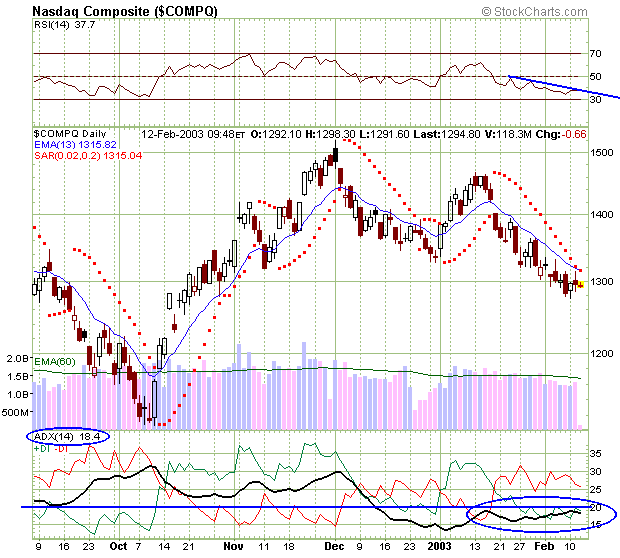
Task: Click the Nov date axis label
Action: (233, 547)
